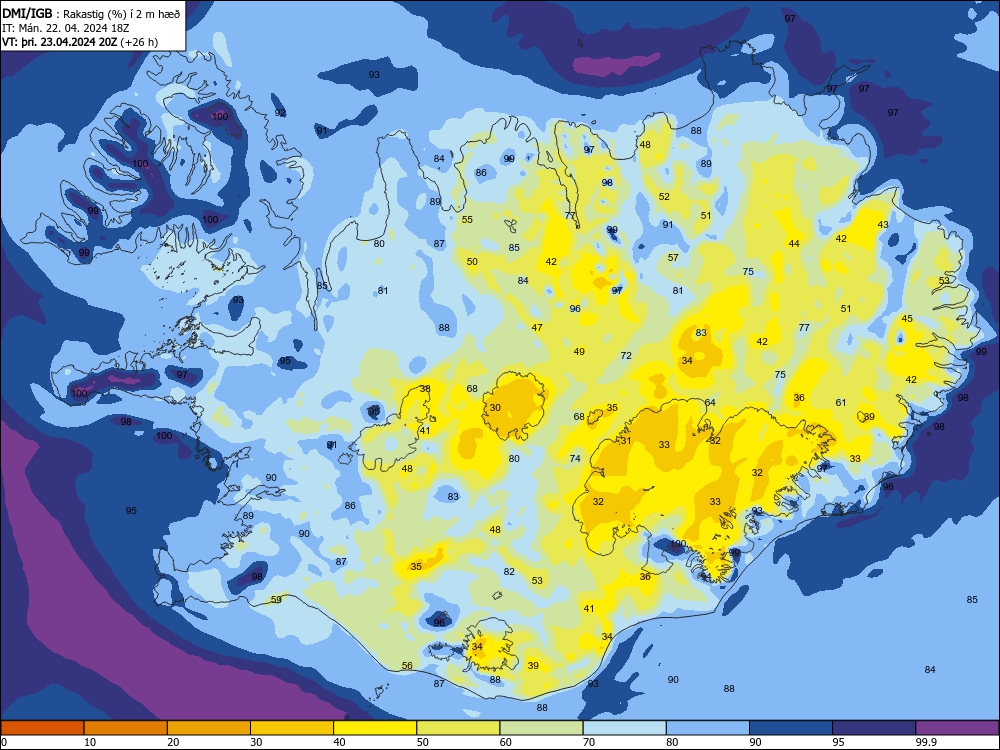The image size is (1000, 750).
Task: Click the map value '72' in central Iceland
Action: coord(626,356)
